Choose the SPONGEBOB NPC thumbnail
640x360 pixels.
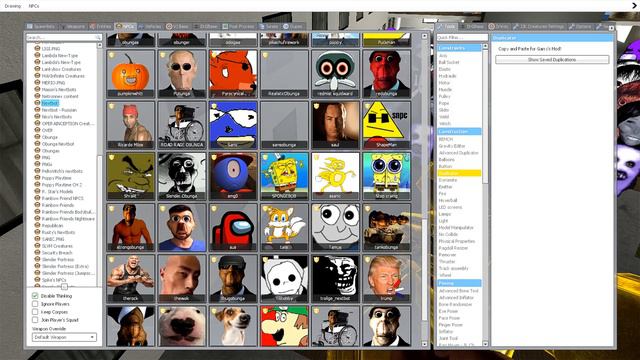click(x=284, y=176)
